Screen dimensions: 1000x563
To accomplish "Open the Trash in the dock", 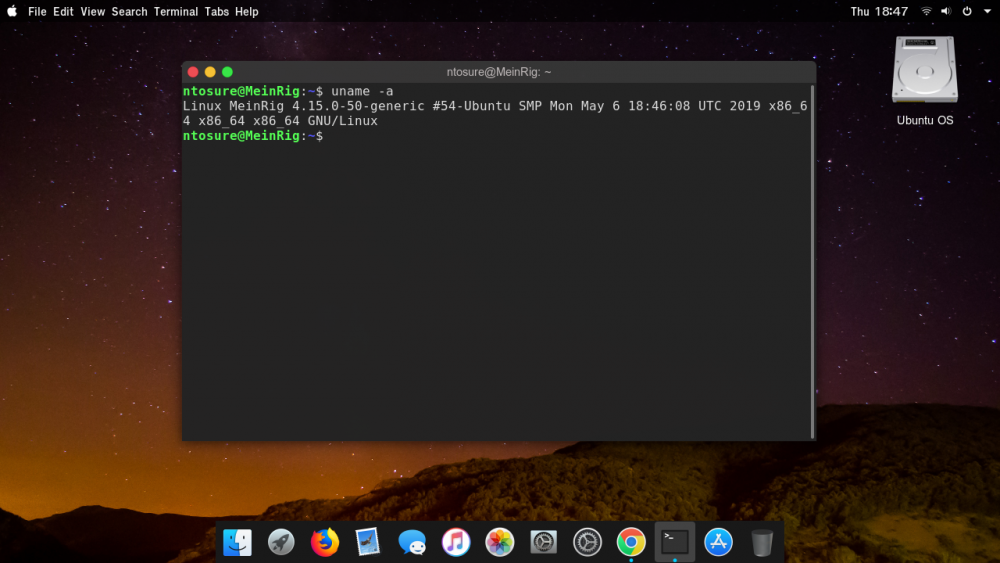I will tap(761, 543).
